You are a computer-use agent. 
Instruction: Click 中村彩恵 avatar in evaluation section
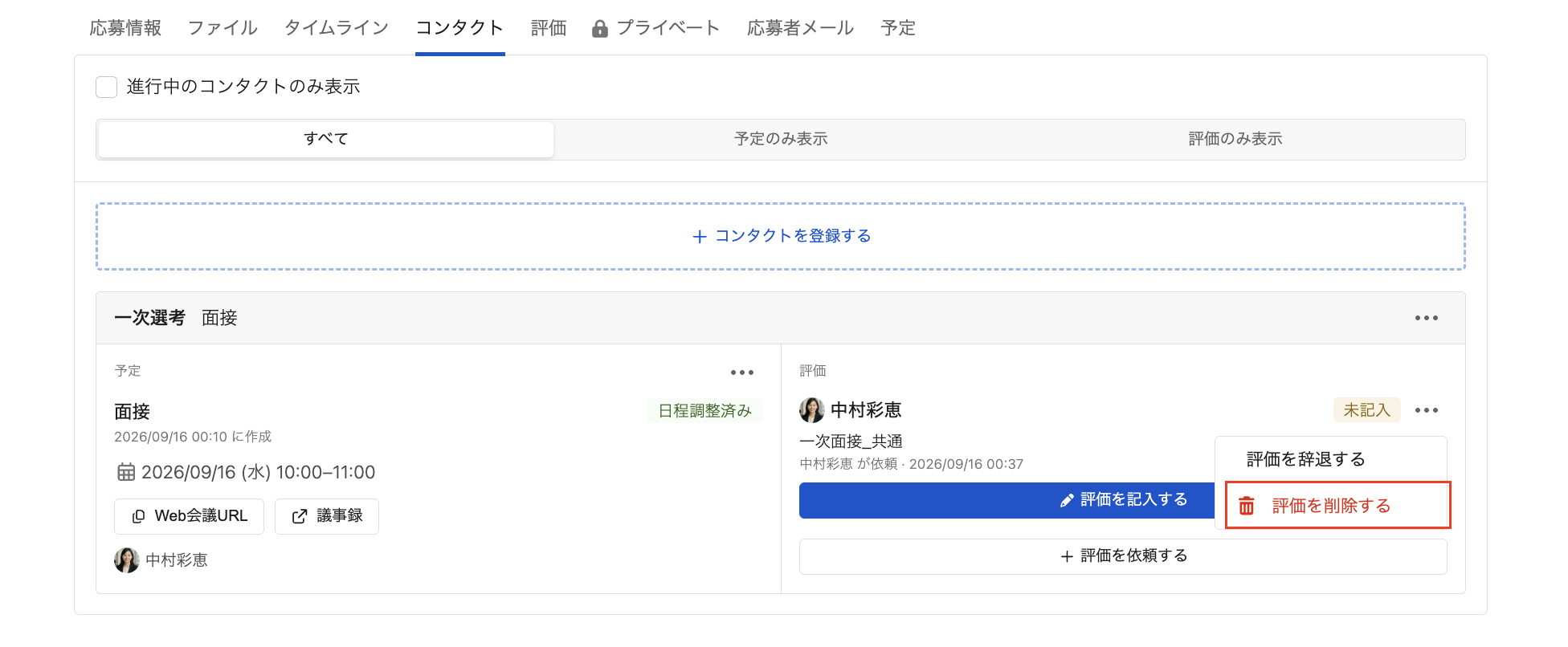pyautogui.click(x=812, y=410)
